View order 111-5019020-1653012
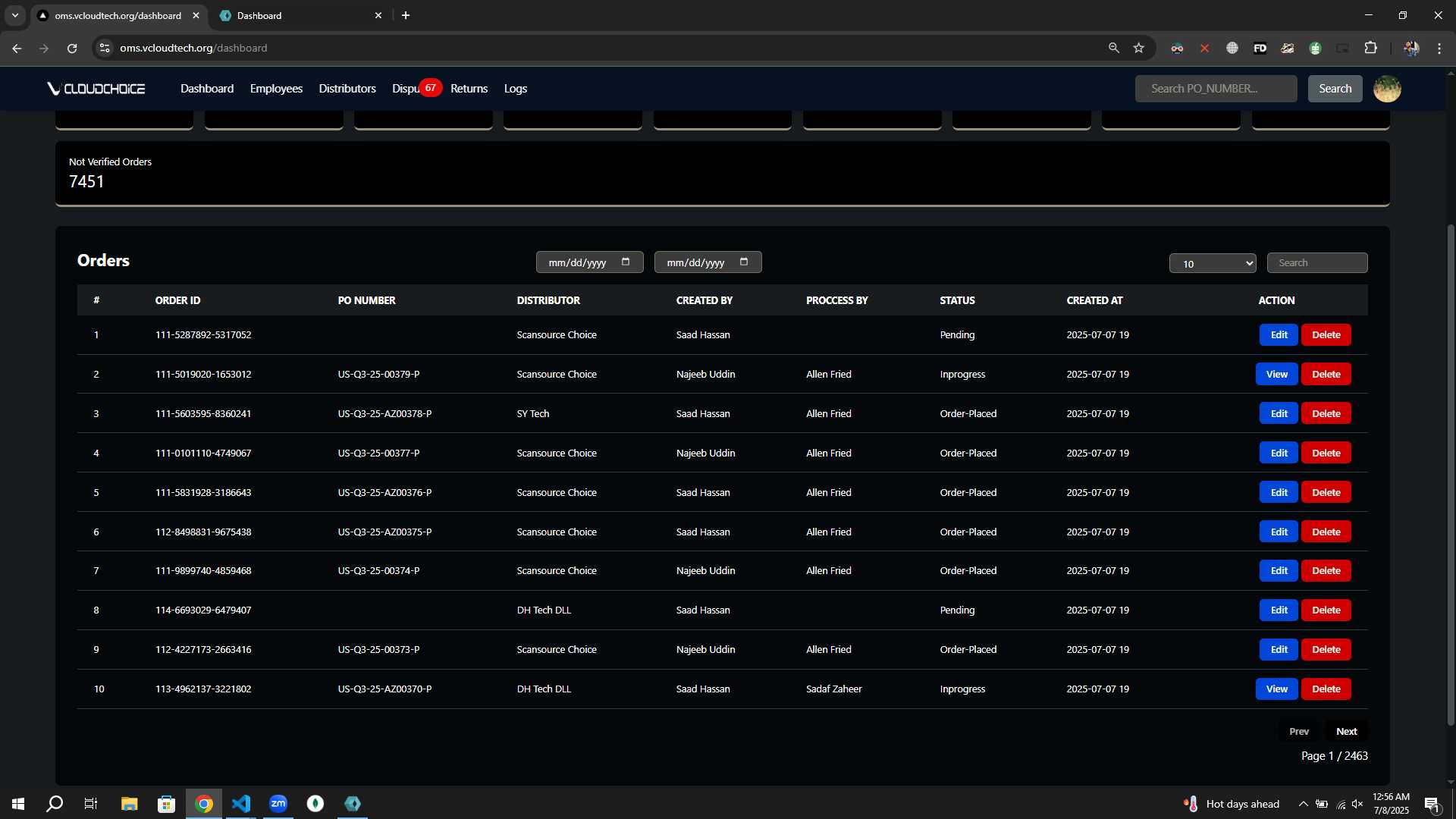 pyautogui.click(x=1276, y=374)
